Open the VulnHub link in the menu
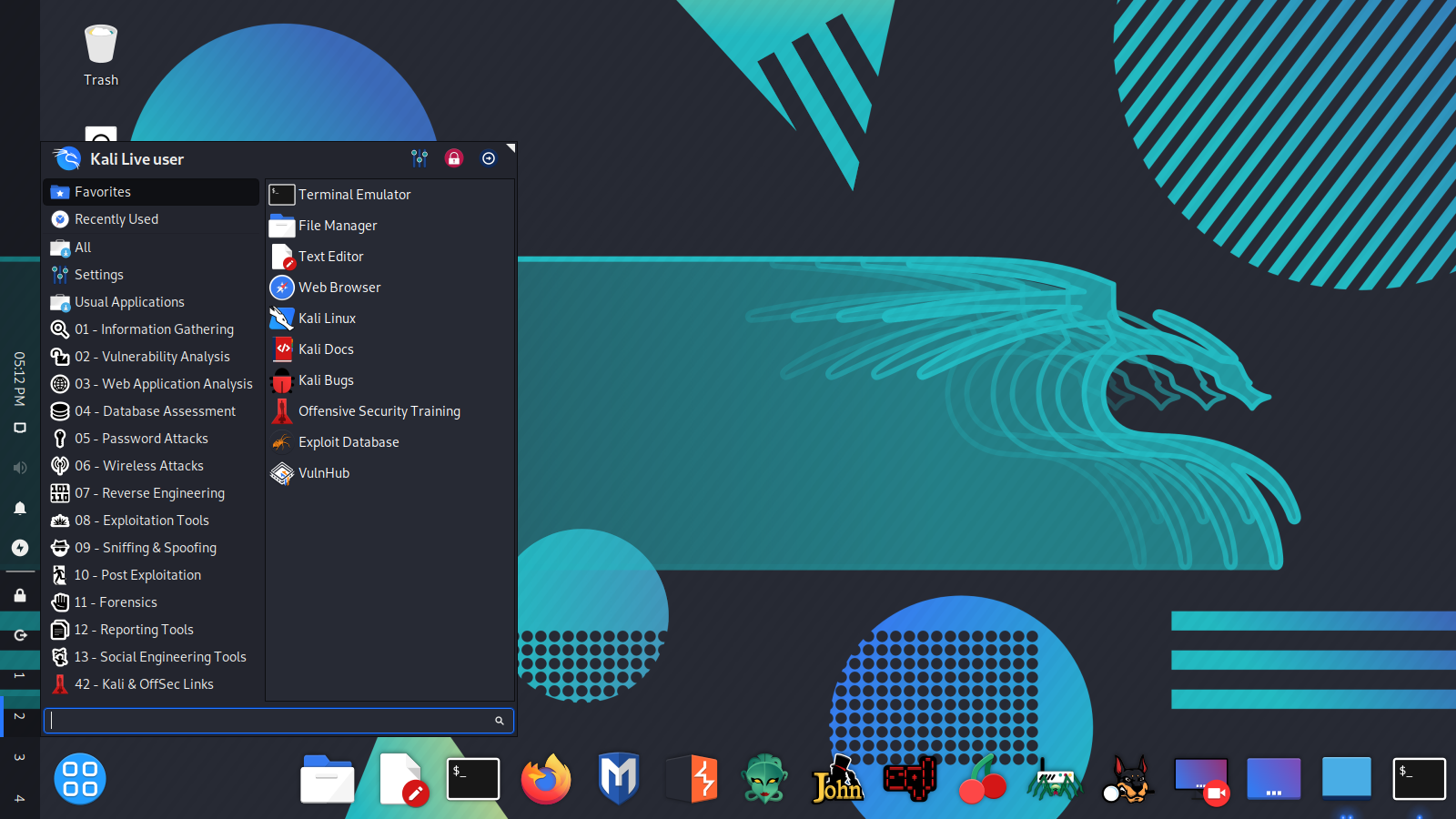 [x=323, y=472]
